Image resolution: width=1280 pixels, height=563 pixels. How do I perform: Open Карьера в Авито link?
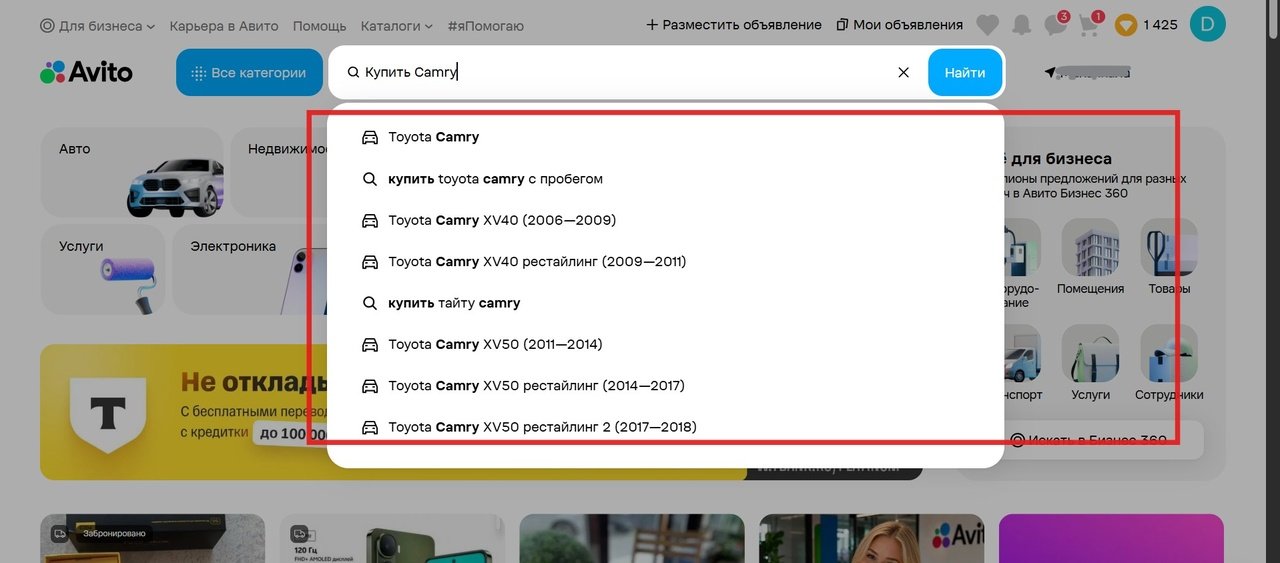(224, 25)
